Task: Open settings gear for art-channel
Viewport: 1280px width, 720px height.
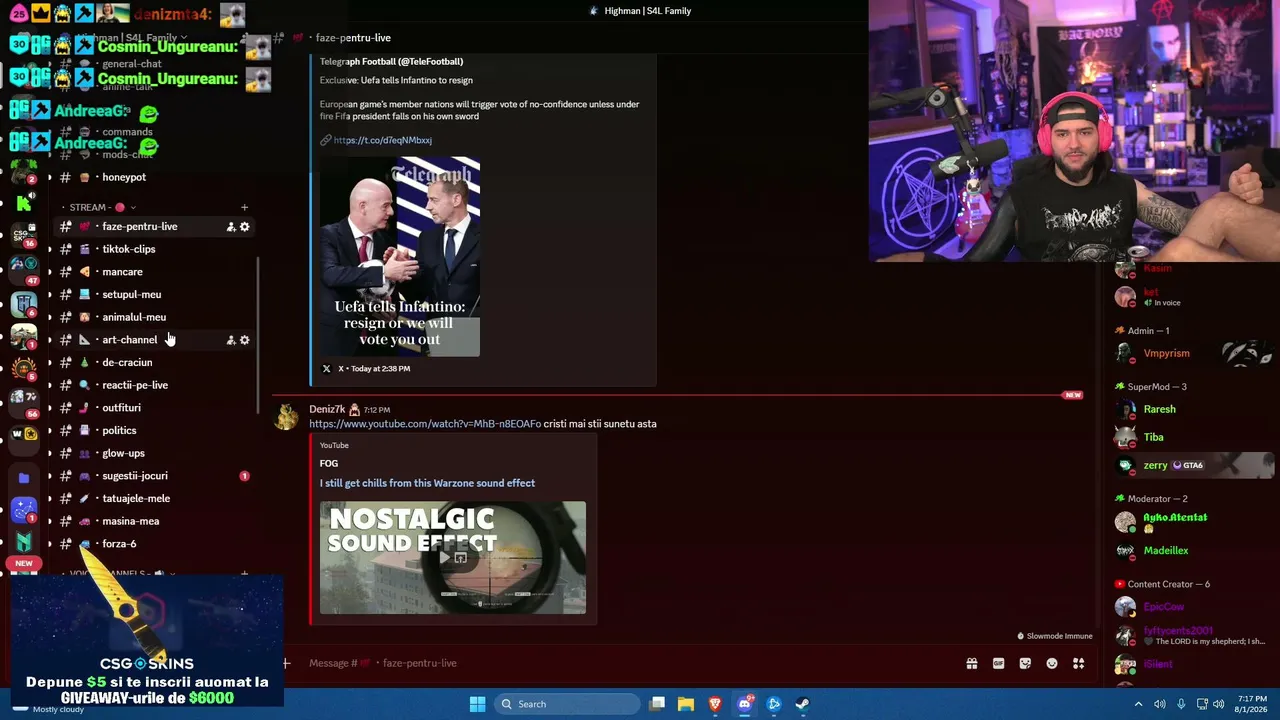Action: click(245, 340)
